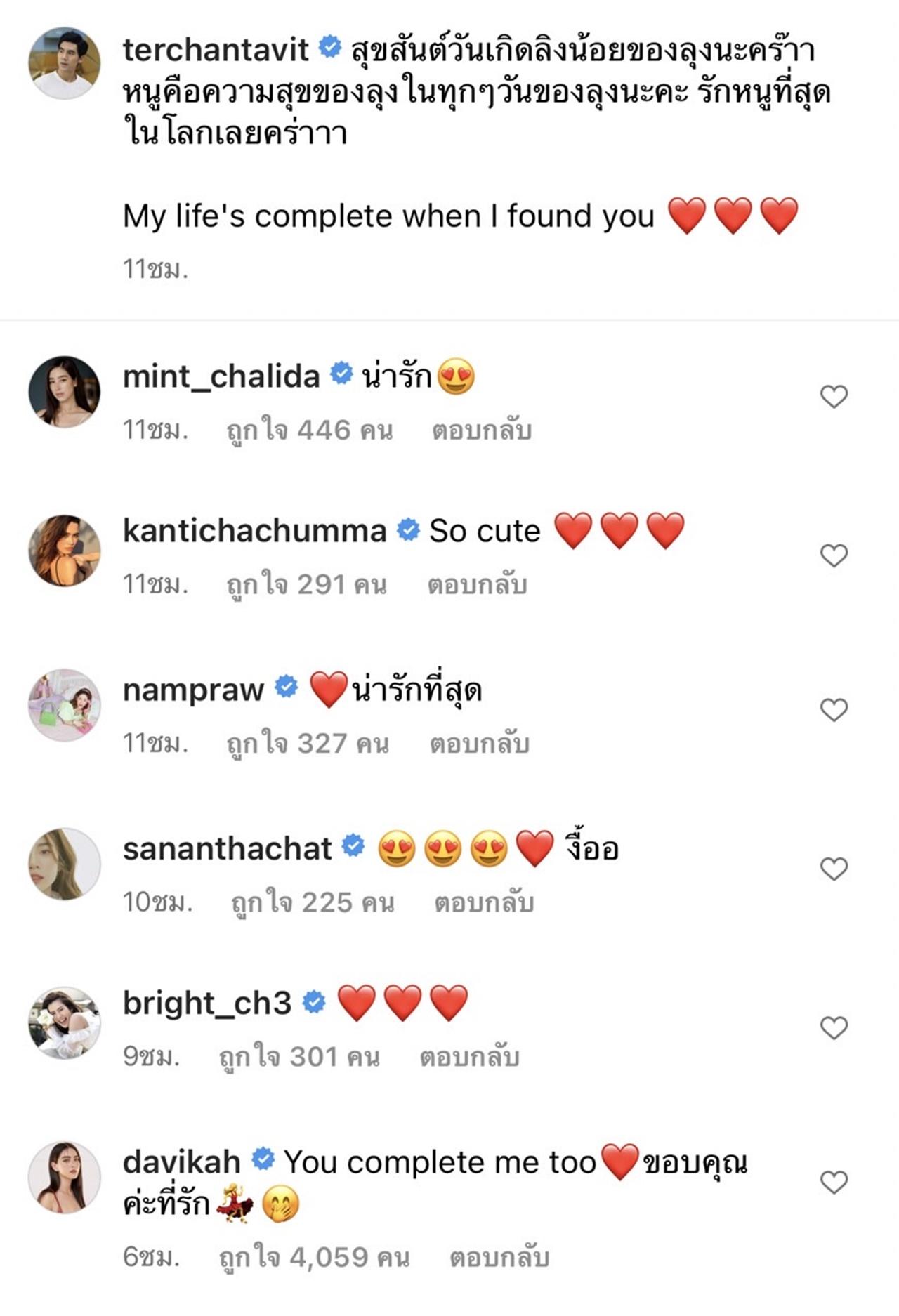Reply to mint_chalida's comment
The height and width of the screenshot is (1316, 899).
point(481,430)
